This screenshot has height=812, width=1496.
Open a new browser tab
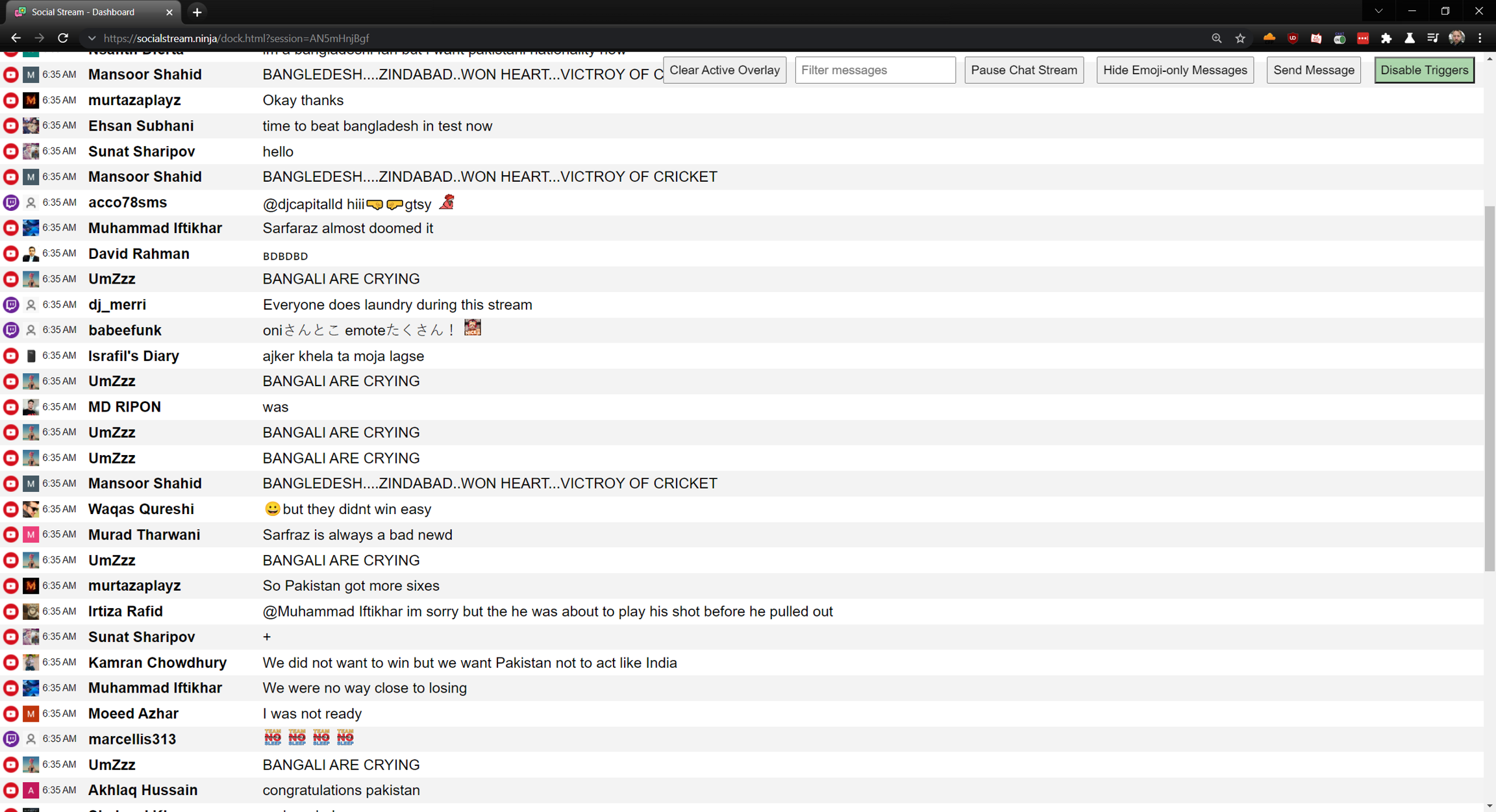point(197,12)
